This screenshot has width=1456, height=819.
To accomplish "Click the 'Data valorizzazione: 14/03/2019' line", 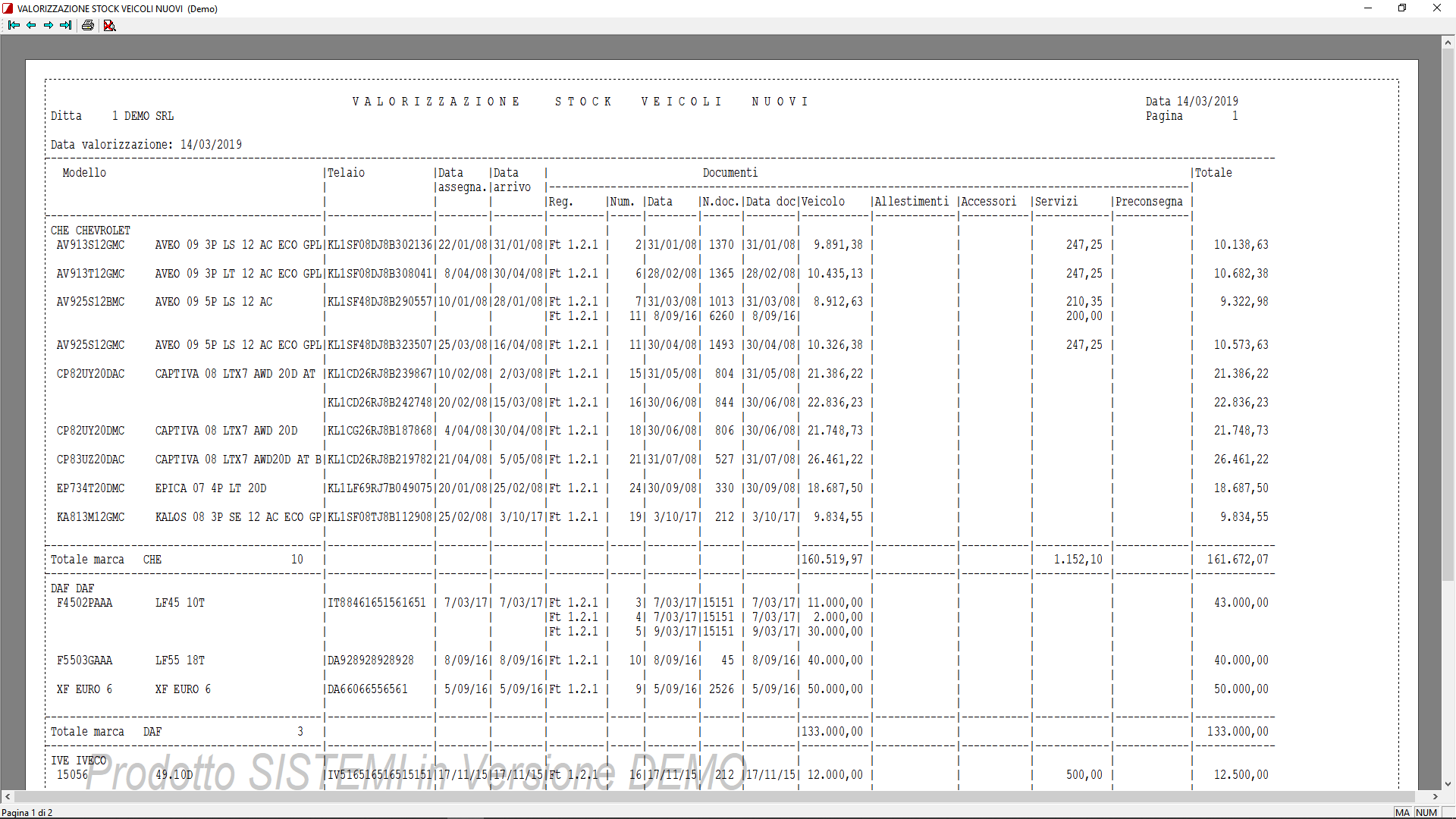I will click(x=146, y=145).
